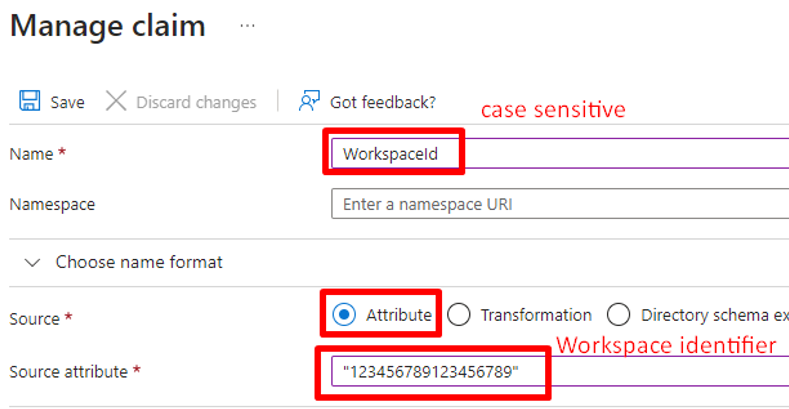Open the Source attribute combo box

pos(560,371)
